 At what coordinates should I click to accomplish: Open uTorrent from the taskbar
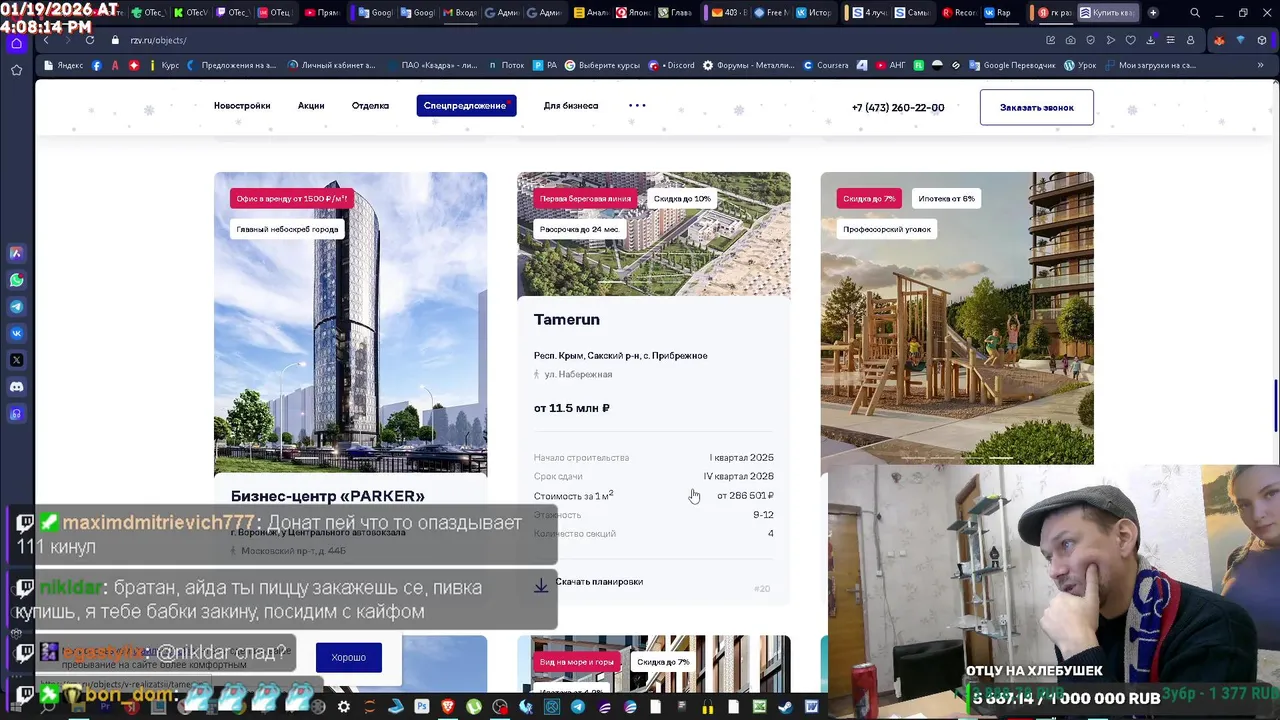click(x=474, y=707)
